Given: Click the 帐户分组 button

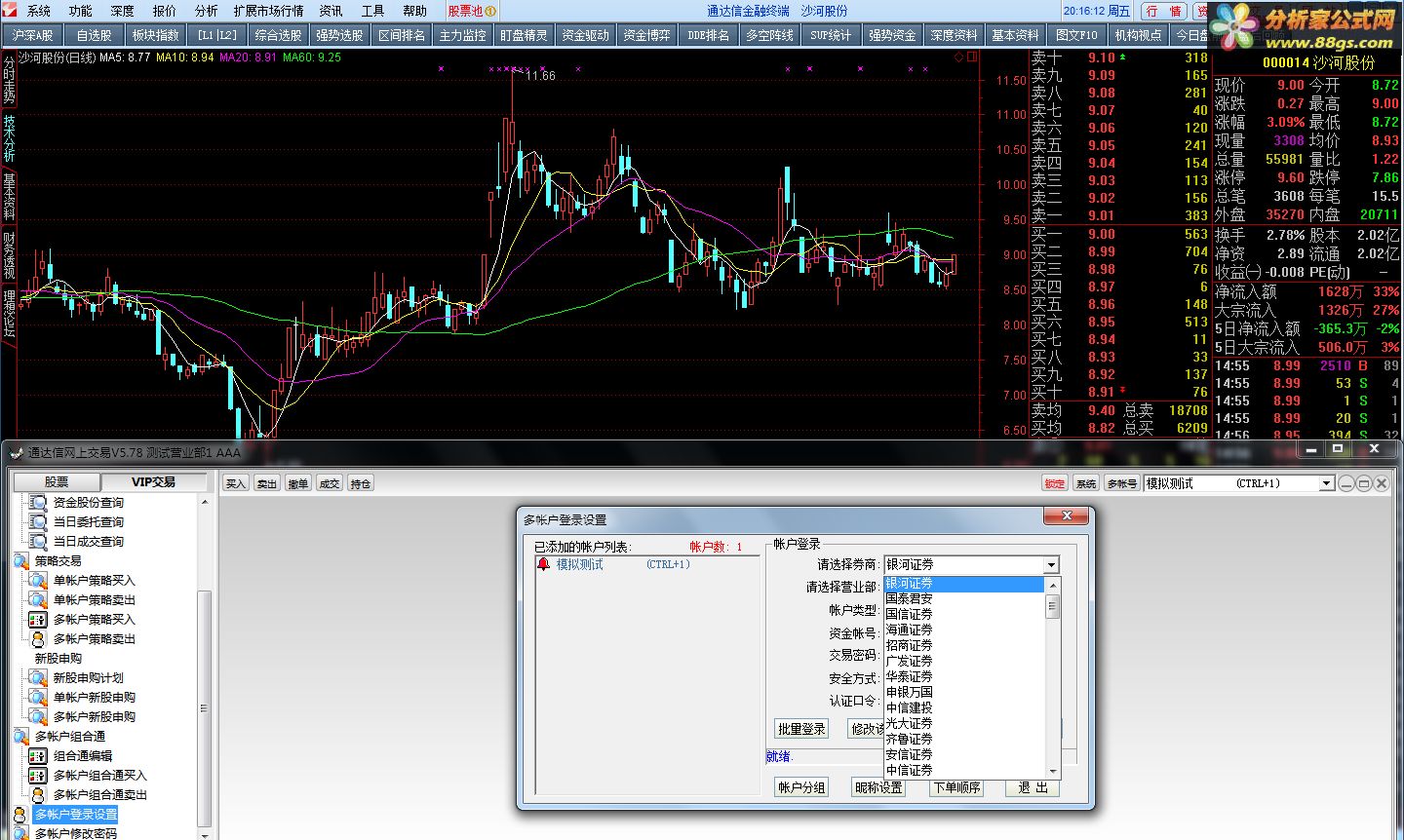Looking at the screenshot, I should pyautogui.click(x=801, y=787).
